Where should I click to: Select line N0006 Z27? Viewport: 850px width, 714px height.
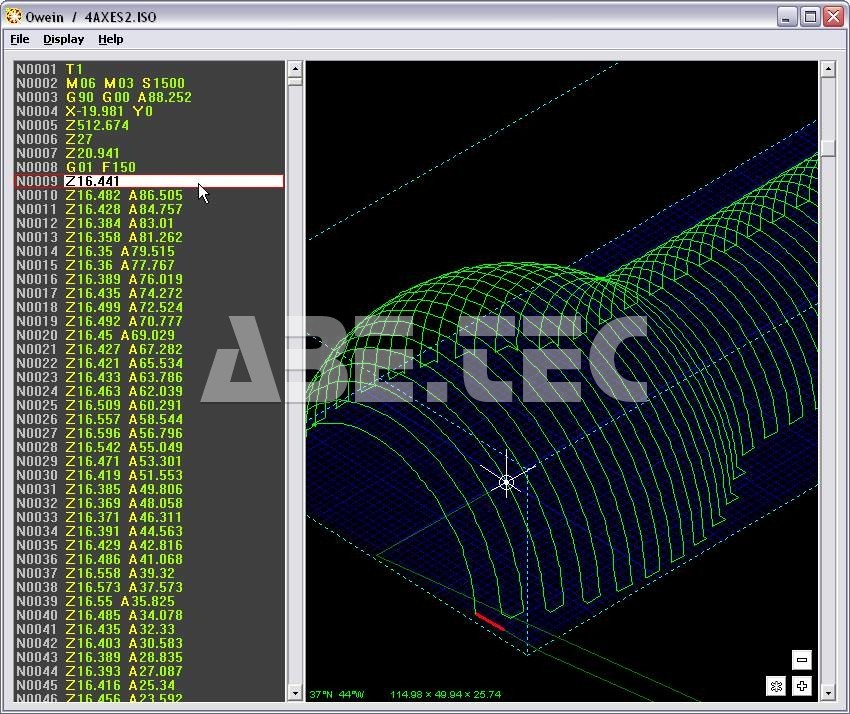pos(149,139)
